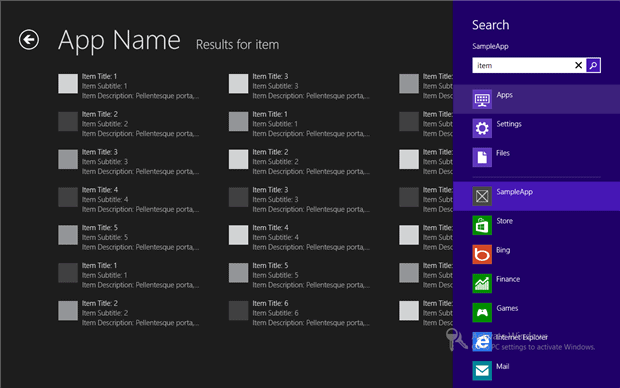Click the 'App Name' page title
This screenshot has width=620, height=388.
[x=119, y=41]
